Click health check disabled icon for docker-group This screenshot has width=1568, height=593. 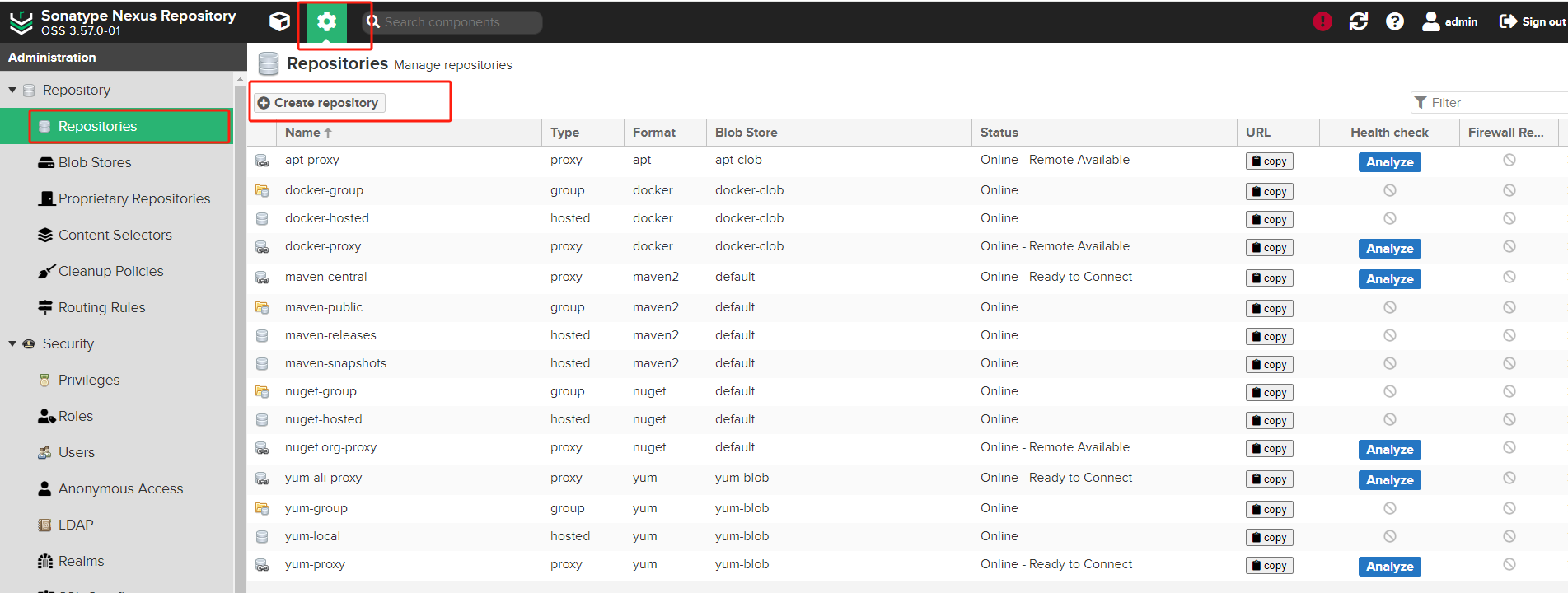click(x=1390, y=190)
